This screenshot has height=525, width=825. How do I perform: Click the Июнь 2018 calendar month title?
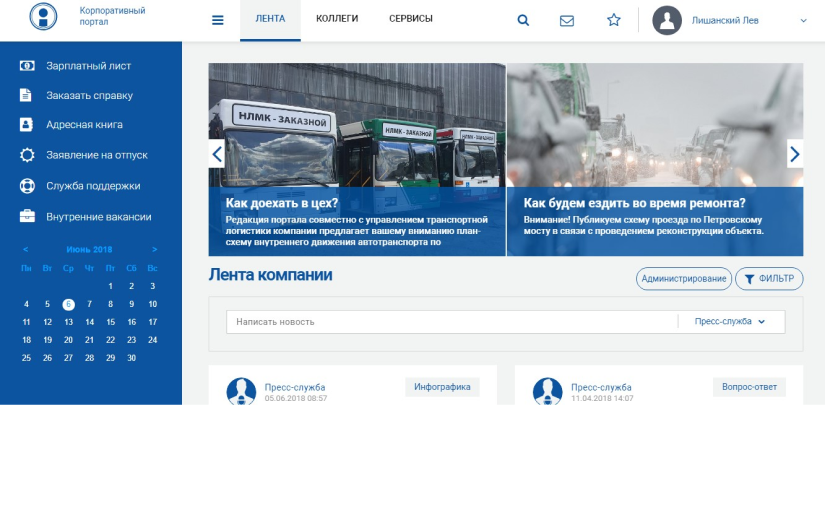coord(89,249)
